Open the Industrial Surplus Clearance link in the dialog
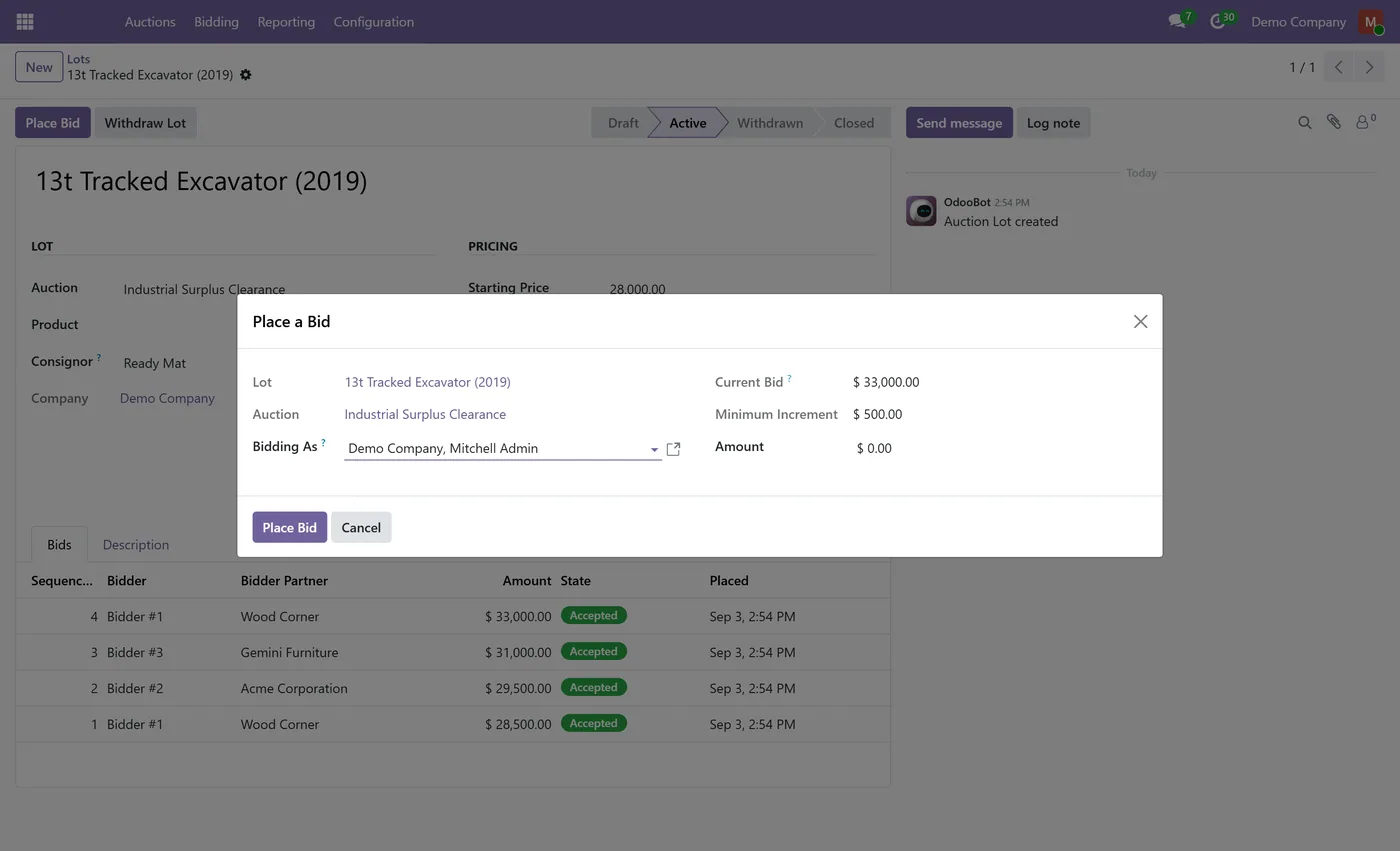 425,414
